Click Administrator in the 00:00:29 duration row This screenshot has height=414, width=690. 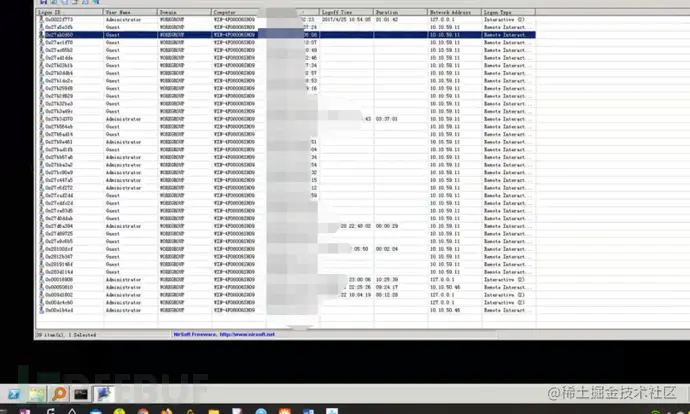[x=123, y=226]
